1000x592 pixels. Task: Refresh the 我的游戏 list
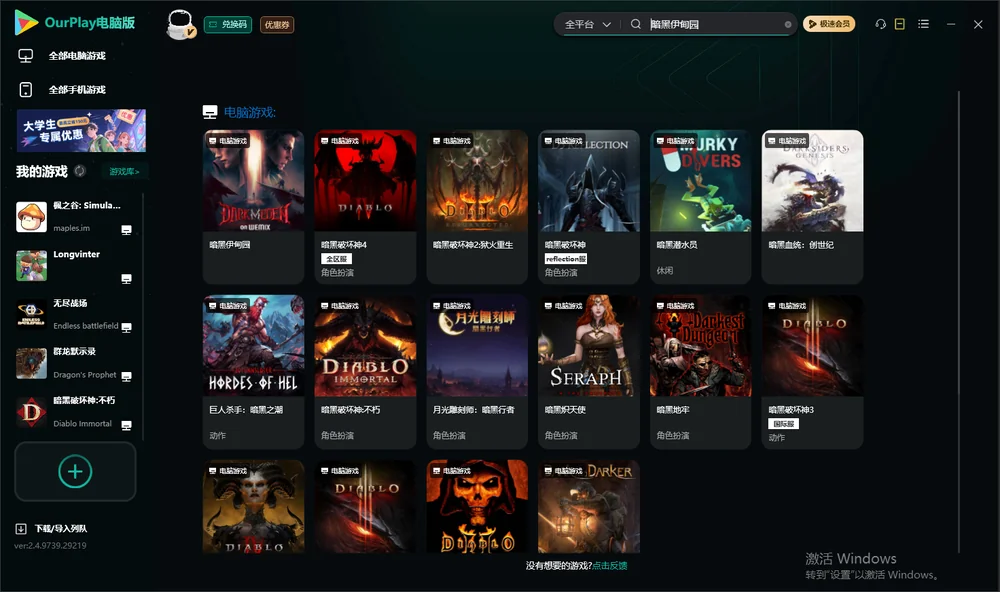click(80, 171)
